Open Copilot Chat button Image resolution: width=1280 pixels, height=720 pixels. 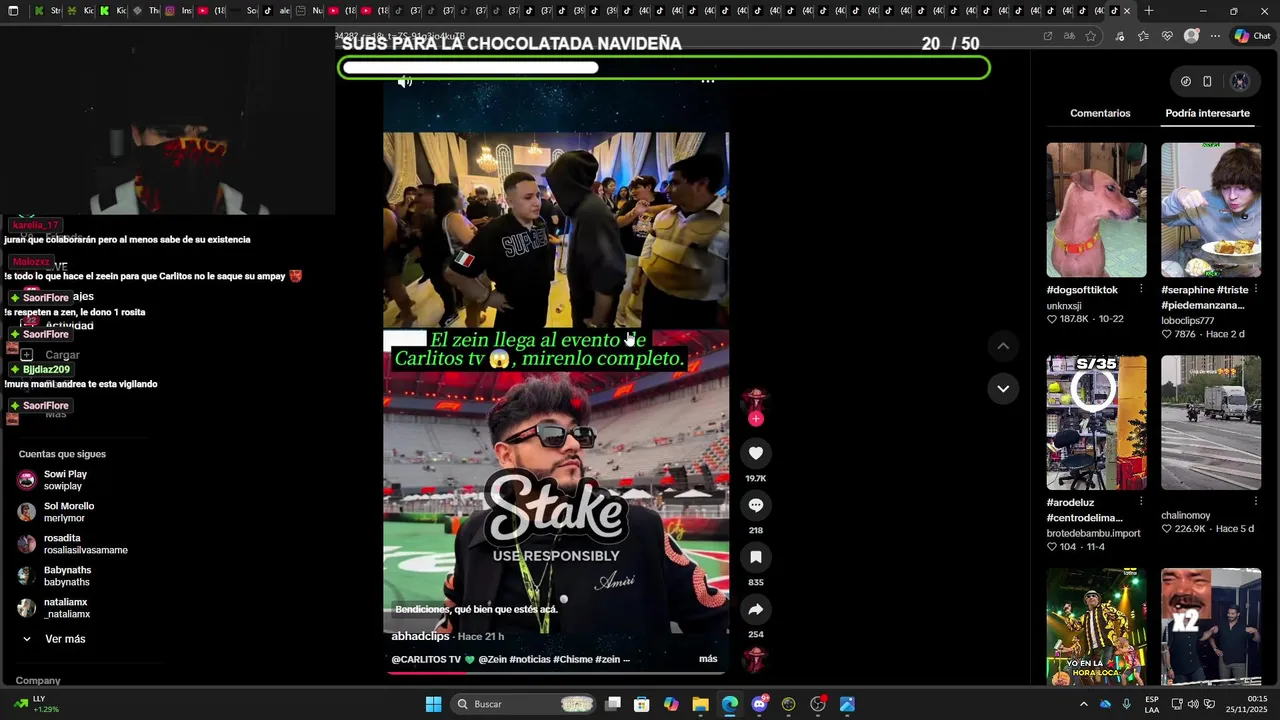(1252, 36)
